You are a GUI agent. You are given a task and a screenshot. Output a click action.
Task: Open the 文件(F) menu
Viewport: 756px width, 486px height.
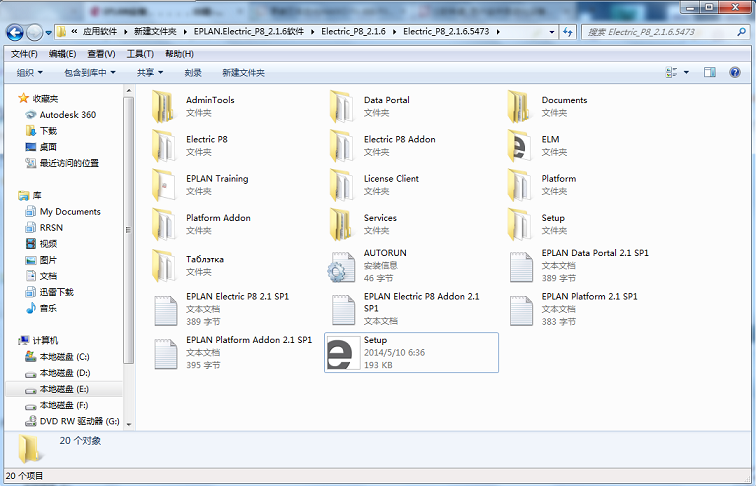[x=24, y=53]
